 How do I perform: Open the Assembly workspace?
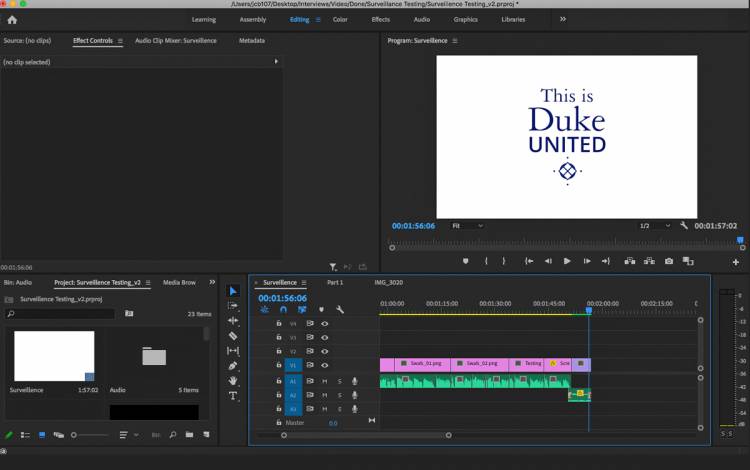253,20
